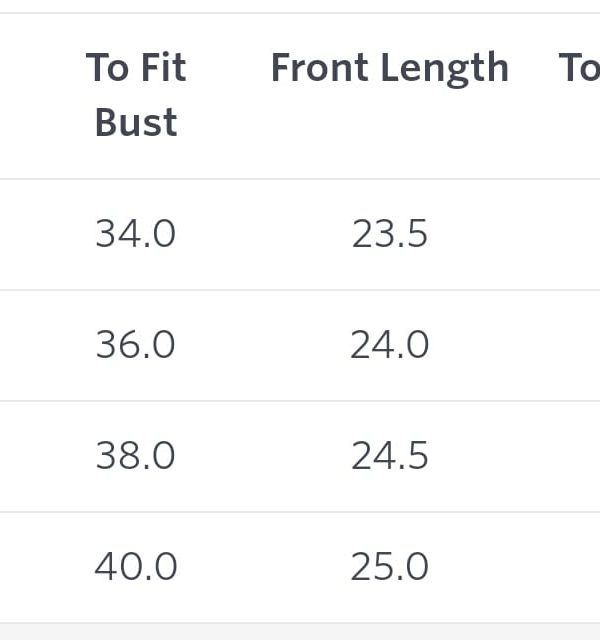Tap the 25.0 front length value
The height and width of the screenshot is (640, 600).
(x=390, y=567)
